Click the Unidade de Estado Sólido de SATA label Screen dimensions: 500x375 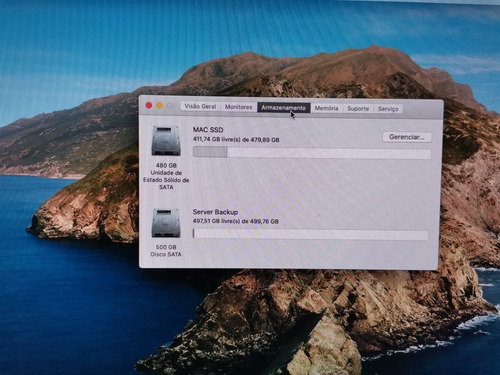click(x=166, y=180)
